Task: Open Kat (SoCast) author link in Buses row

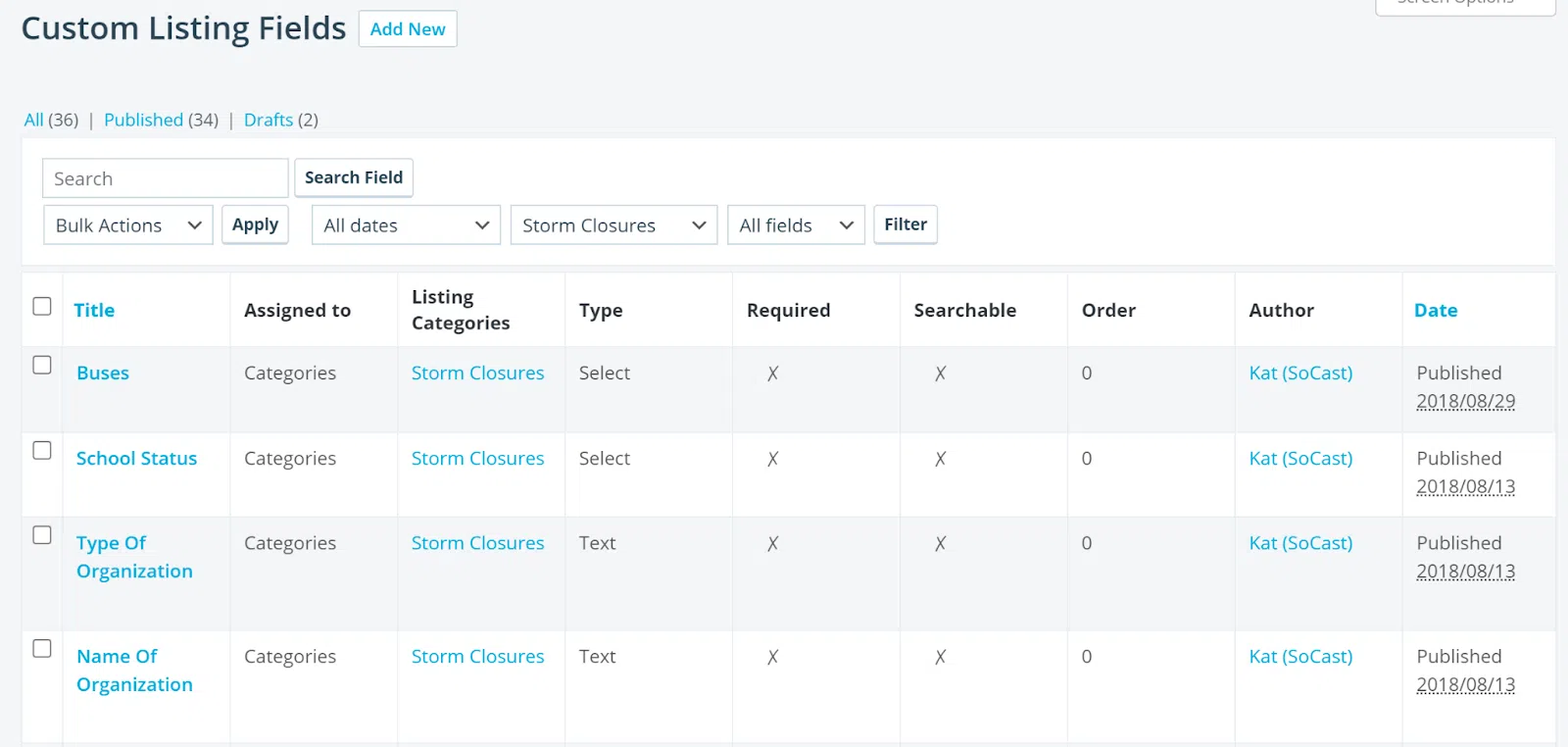Action: (1299, 373)
